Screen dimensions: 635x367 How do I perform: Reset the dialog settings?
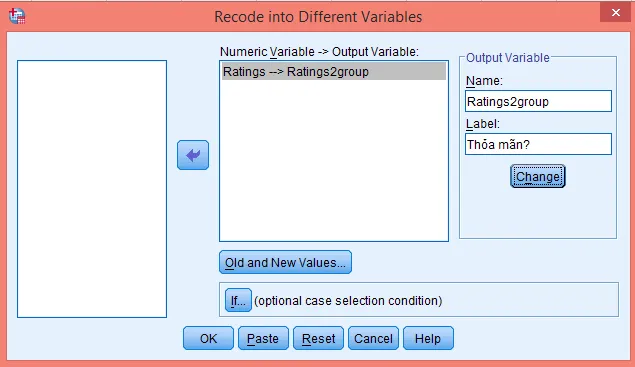318,338
